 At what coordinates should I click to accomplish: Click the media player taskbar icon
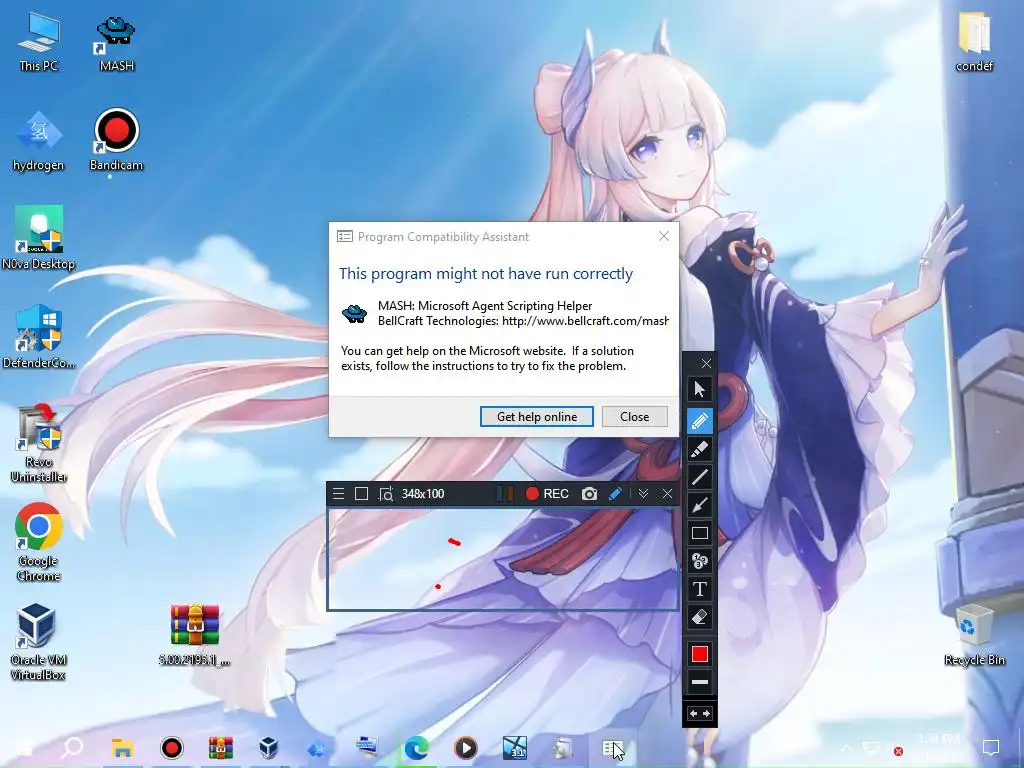(x=466, y=748)
